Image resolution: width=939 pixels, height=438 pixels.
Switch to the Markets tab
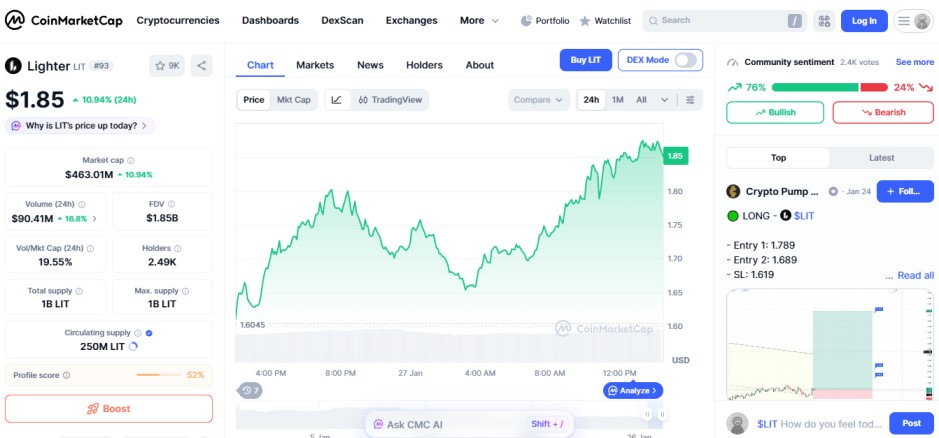pos(315,65)
